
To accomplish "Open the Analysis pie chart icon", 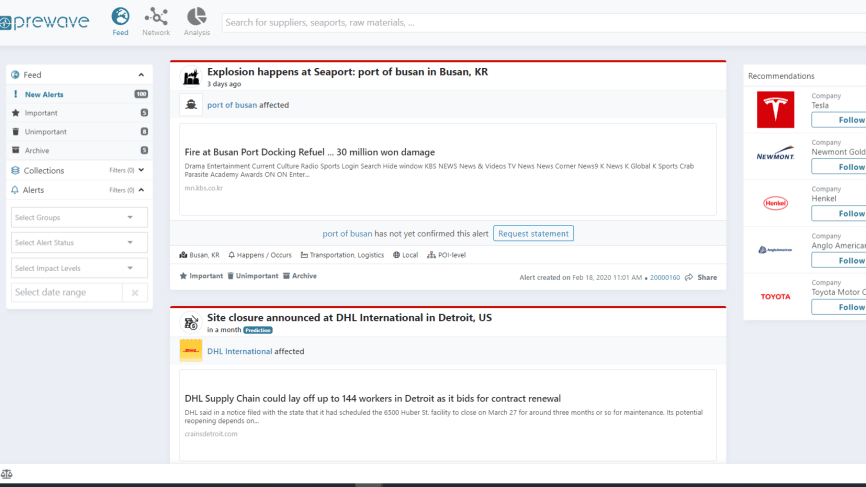I will 197,17.
